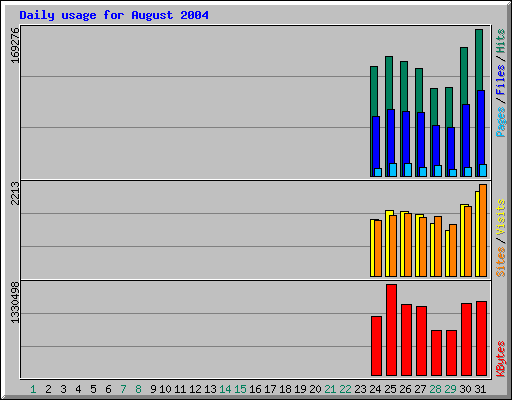Click the orange sites bar for day 28
The width and height of the screenshot is (512, 400).
click(x=438, y=246)
